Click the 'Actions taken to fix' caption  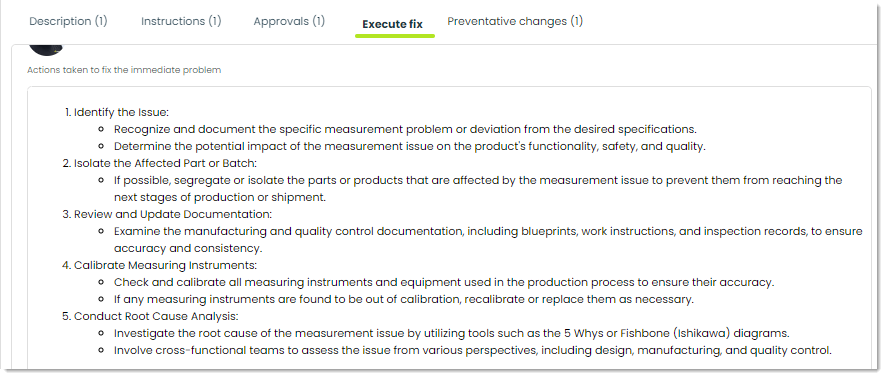point(124,70)
